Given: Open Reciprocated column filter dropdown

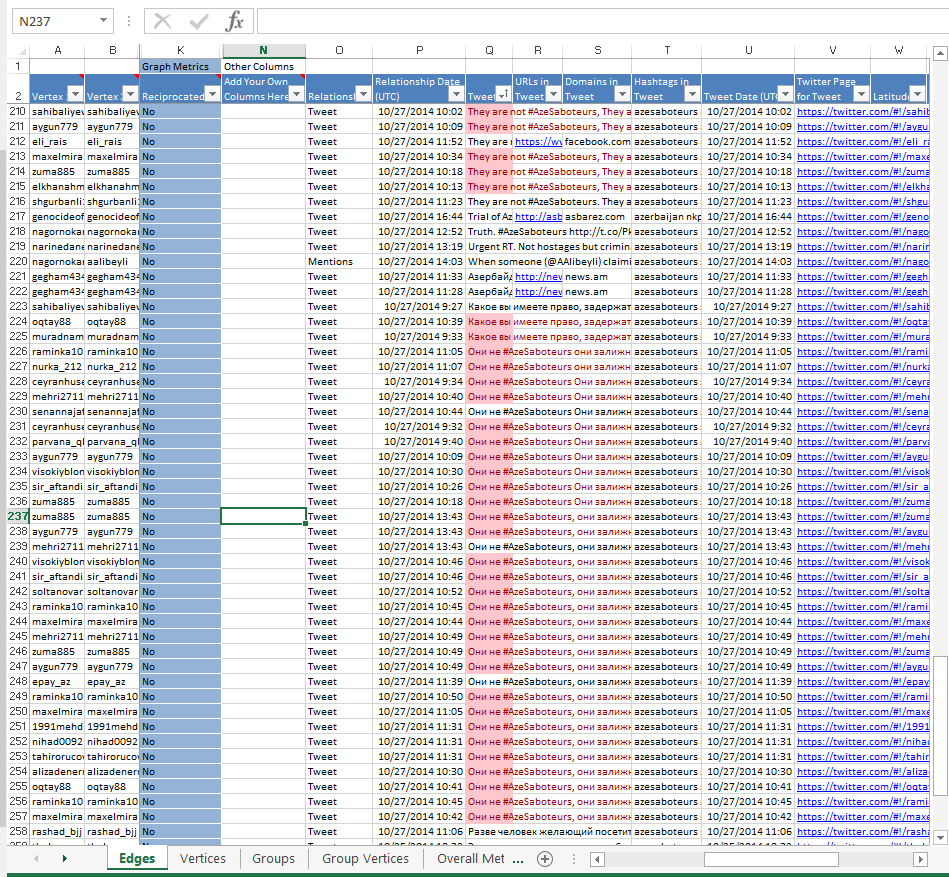Looking at the screenshot, I should tap(212, 94).
